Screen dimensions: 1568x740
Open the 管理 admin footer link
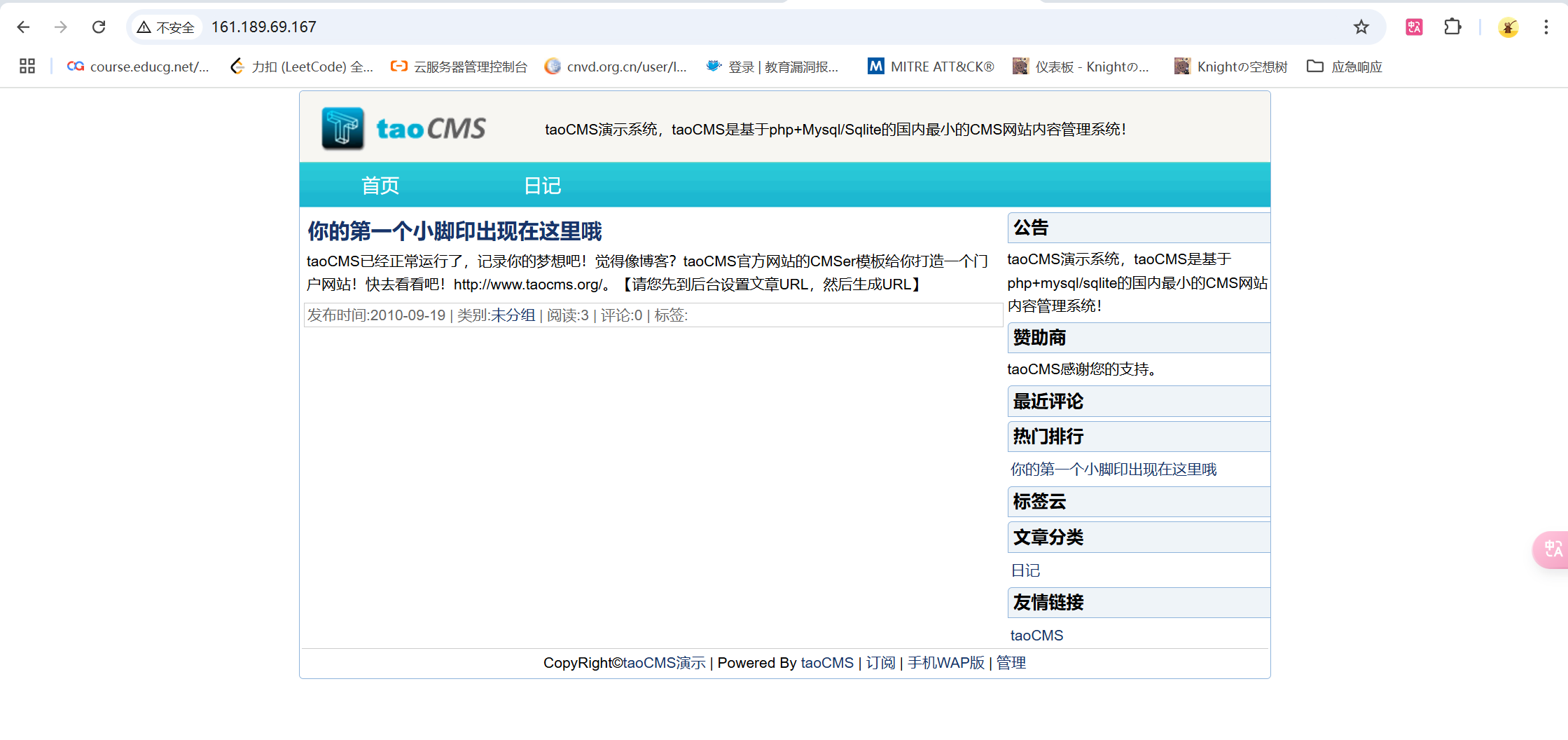[1011, 663]
